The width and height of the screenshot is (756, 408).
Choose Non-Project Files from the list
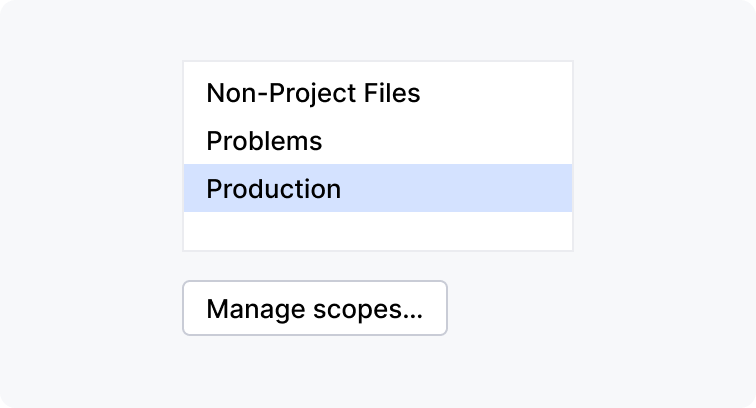[313, 93]
